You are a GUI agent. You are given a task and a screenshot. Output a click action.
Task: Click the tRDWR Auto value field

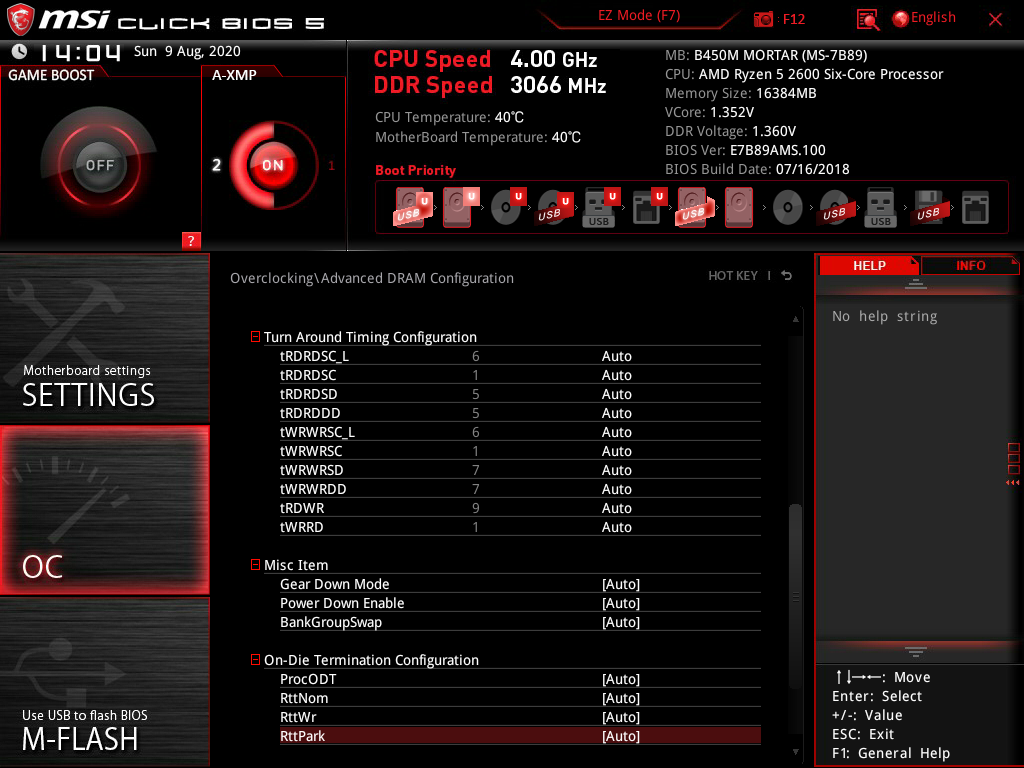616,507
